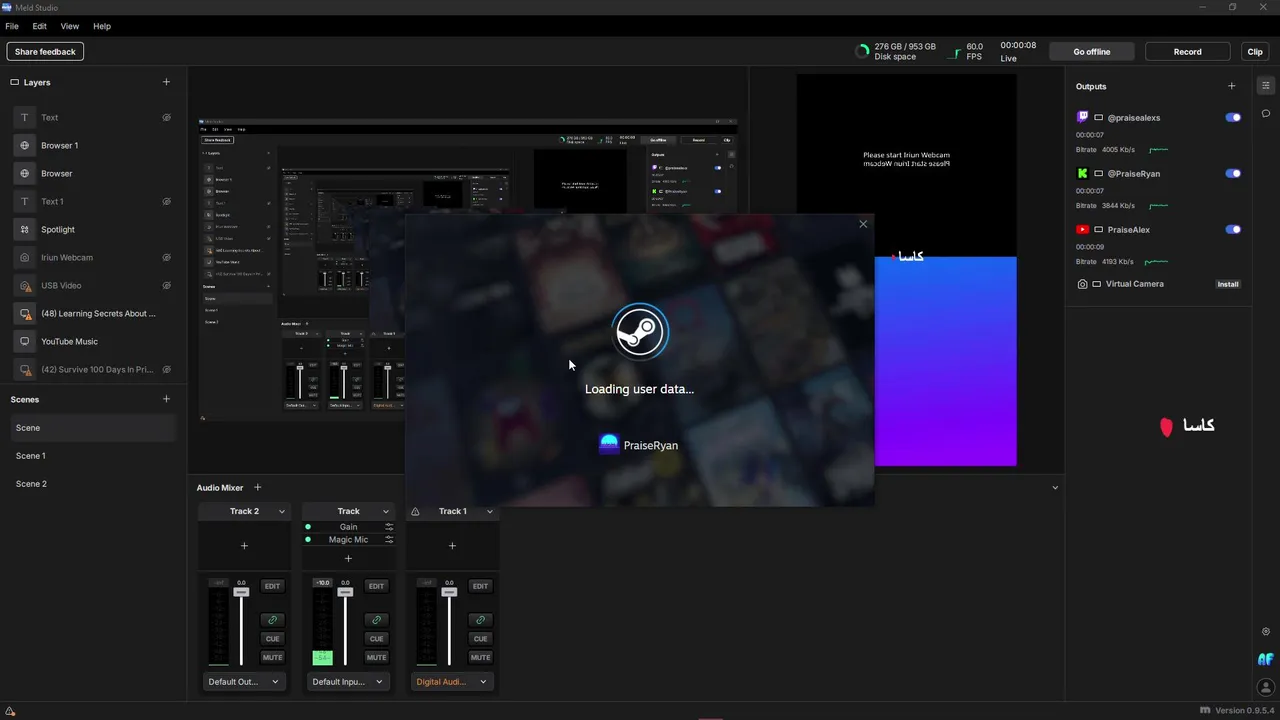Open the settings icon above AF badge
The height and width of the screenshot is (720, 1280).
1266,632
